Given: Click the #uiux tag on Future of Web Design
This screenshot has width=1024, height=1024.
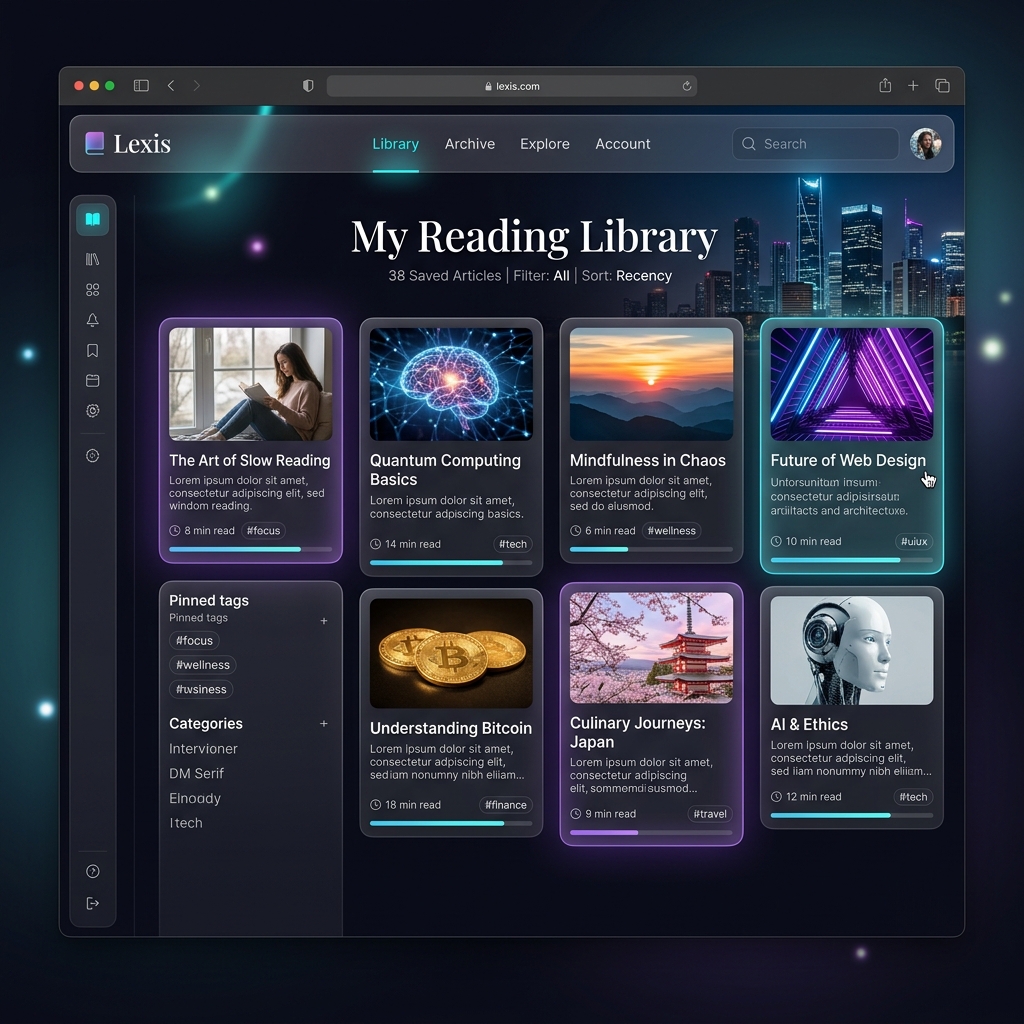Looking at the screenshot, I should tap(914, 541).
